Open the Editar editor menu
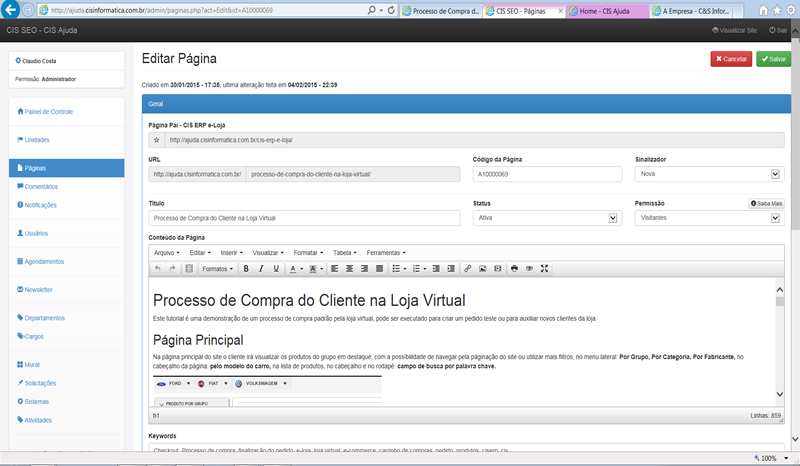Image resolution: width=800 pixels, height=466 pixels. click(200, 253)
